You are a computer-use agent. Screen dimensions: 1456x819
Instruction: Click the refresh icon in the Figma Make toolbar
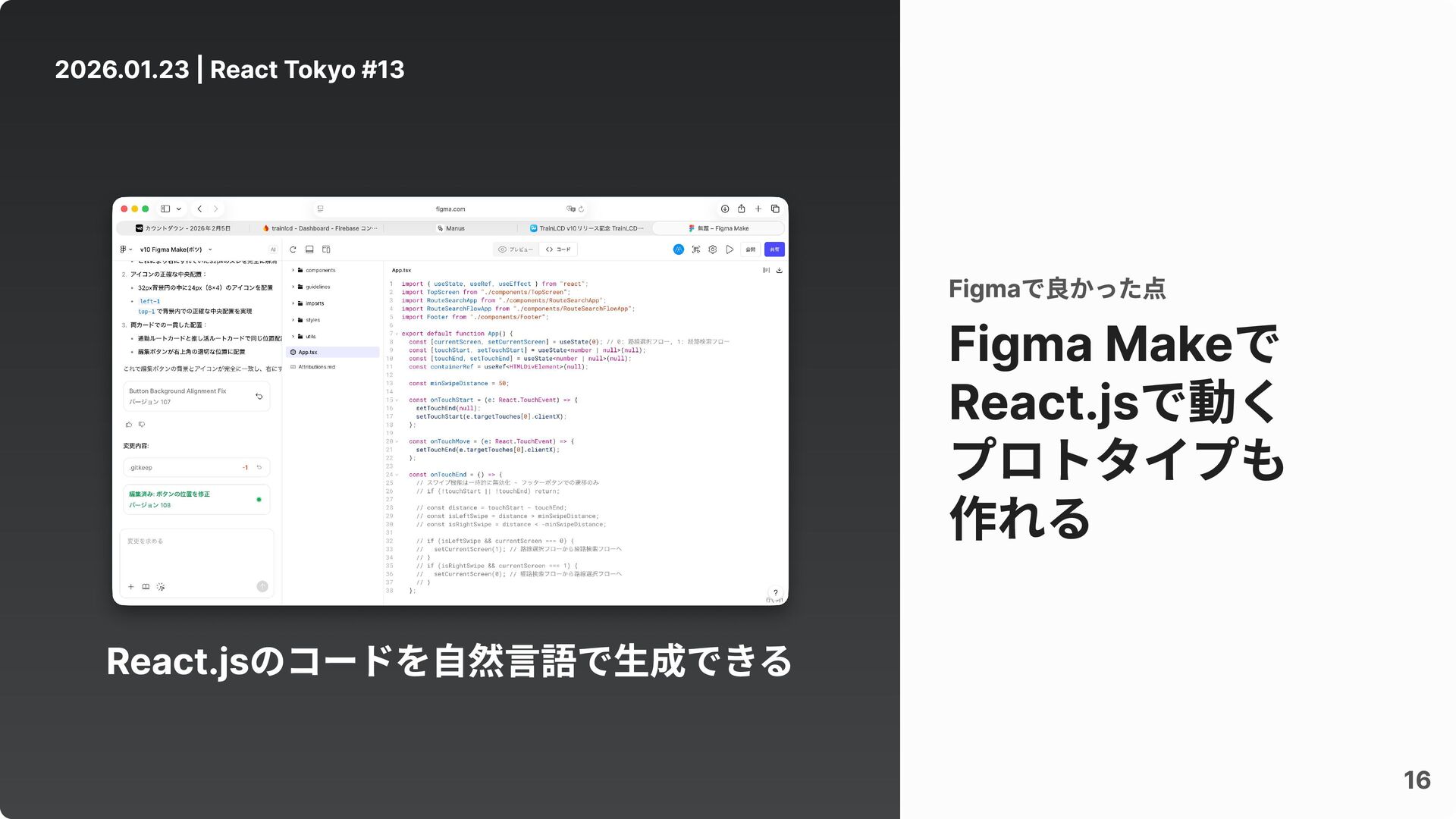tap(293, 249)
